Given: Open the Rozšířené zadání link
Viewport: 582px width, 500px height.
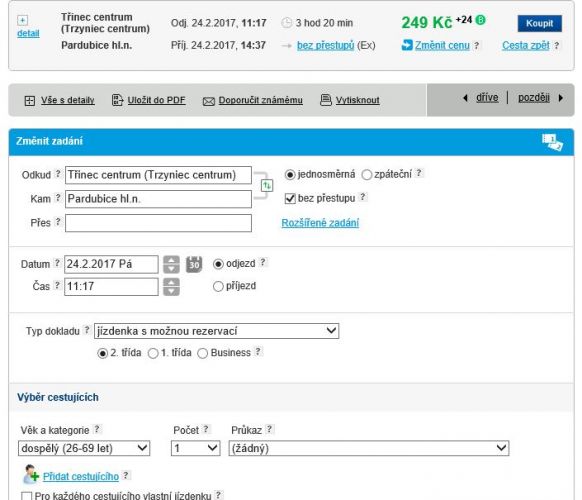Looking at the screenshot, I should point(320,223).
